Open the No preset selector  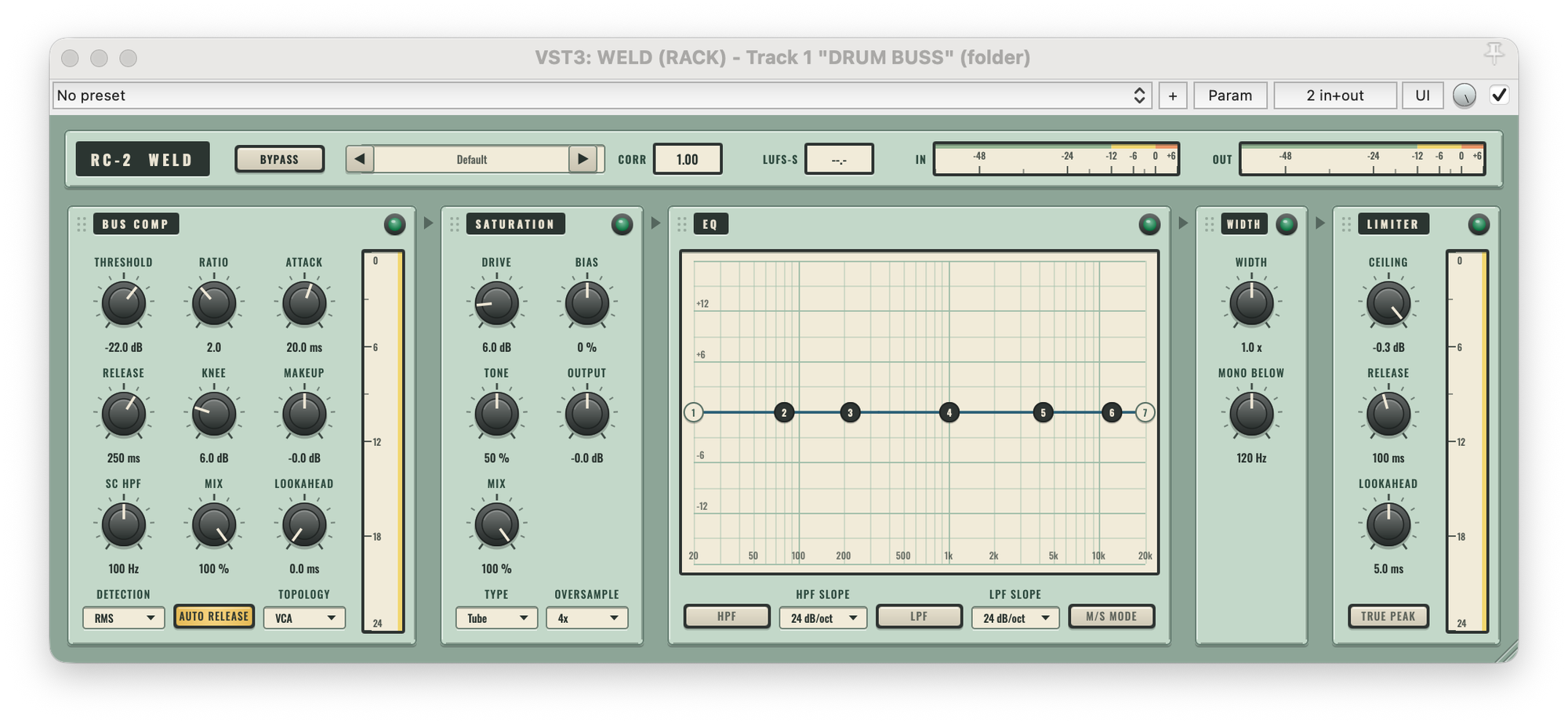pyautogui.click(x=602, y=96)
